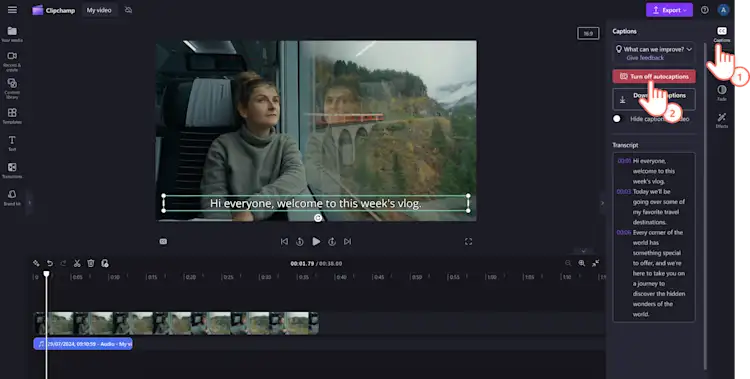The width and height of the screenshot is (750, 379).
Task: Click transcript text "Every corner of the"
Action: point(658,233)
